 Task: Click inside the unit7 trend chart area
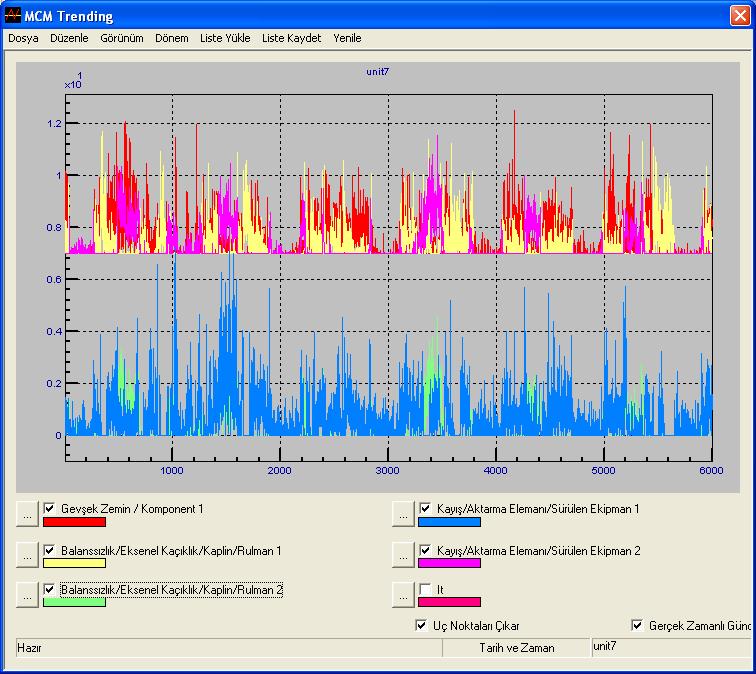point(388,300)
